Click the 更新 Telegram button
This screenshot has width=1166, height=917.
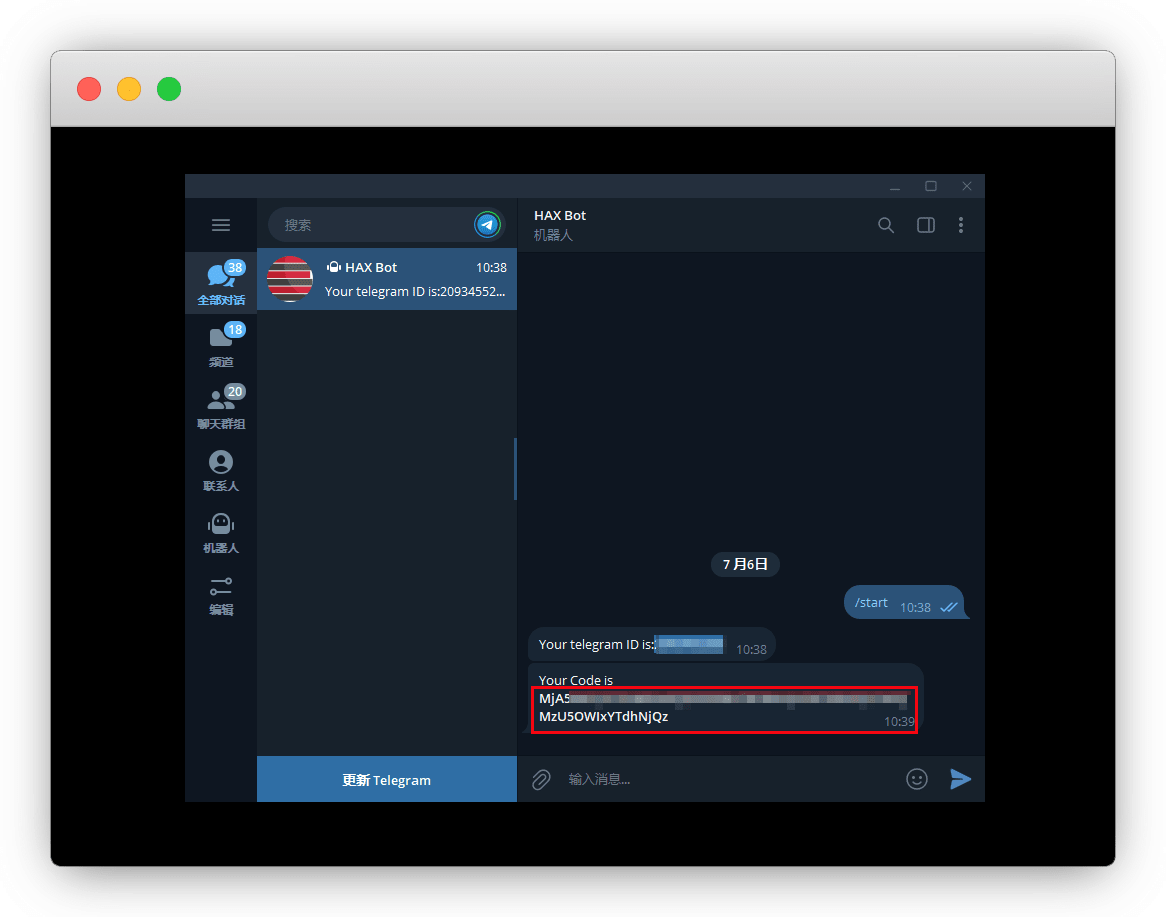pos(386,780)
